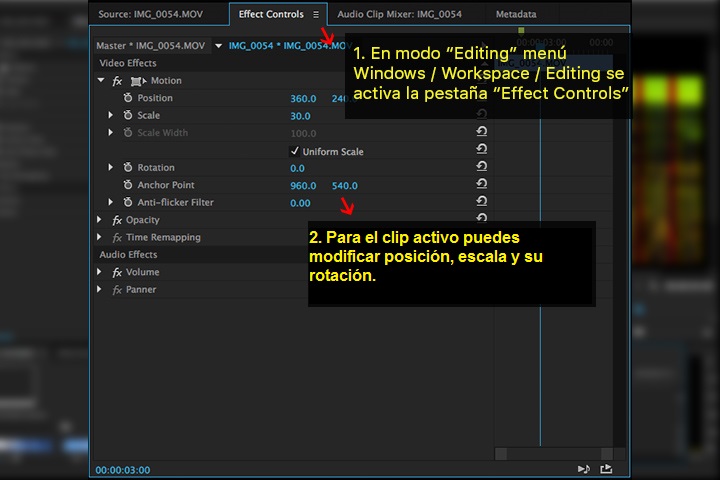Click the export frame icon at bottom right
This screenshot has width=720, height=480.
pyautogui.click(x=606, y=469)
